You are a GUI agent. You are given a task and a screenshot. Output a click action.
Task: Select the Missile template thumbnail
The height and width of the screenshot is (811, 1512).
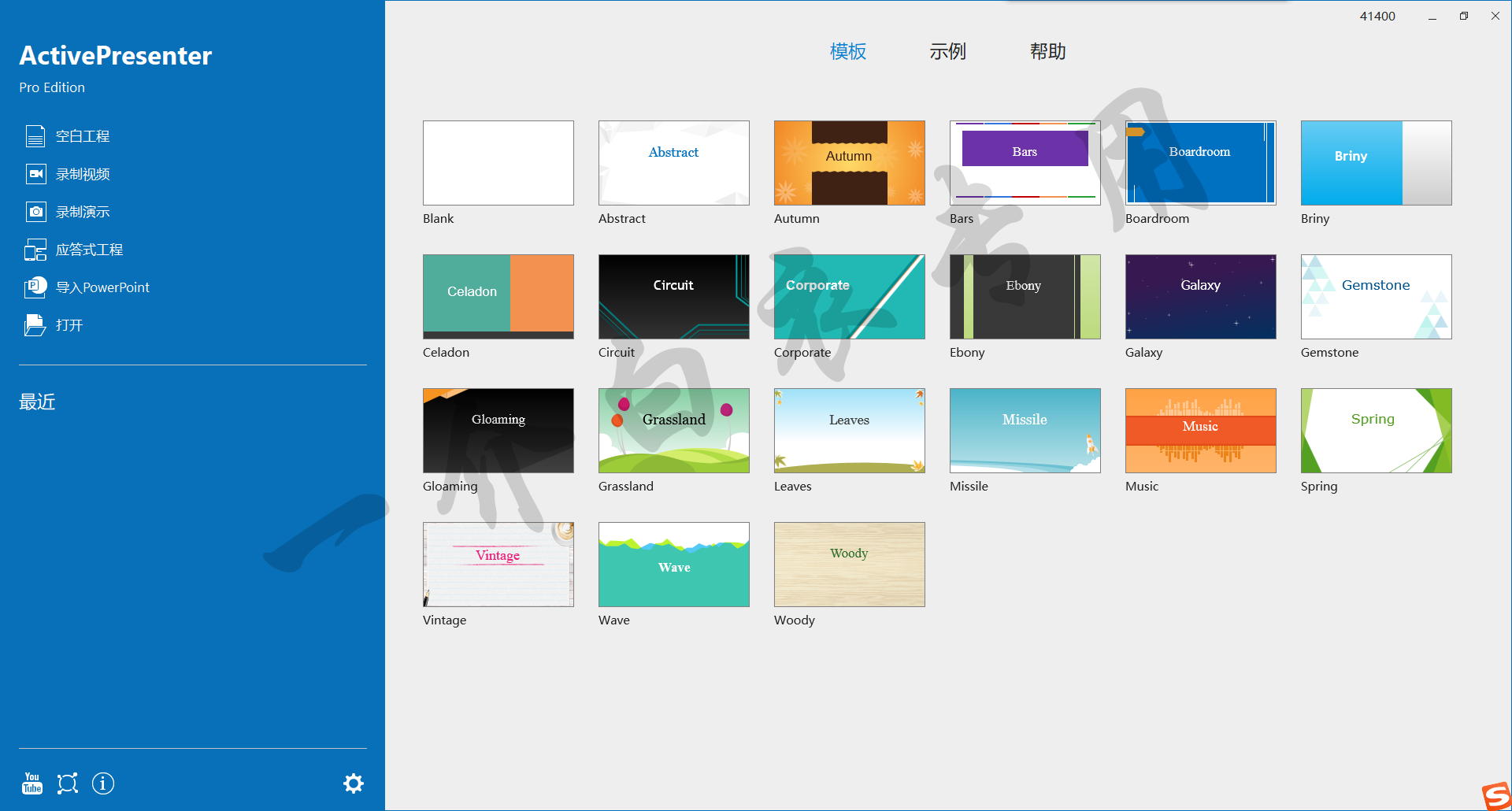click(1025, 431)
